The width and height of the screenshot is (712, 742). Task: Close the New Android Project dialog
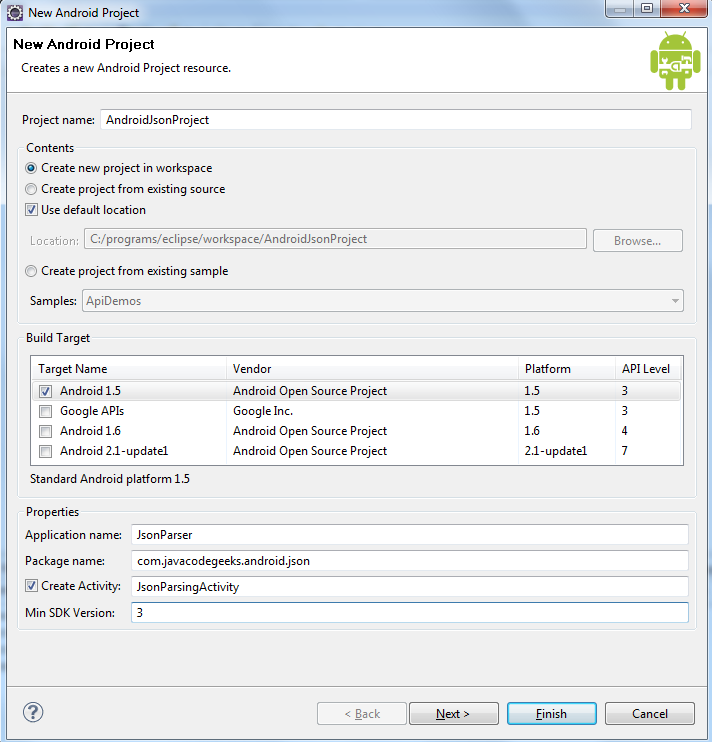coord(685,9)
